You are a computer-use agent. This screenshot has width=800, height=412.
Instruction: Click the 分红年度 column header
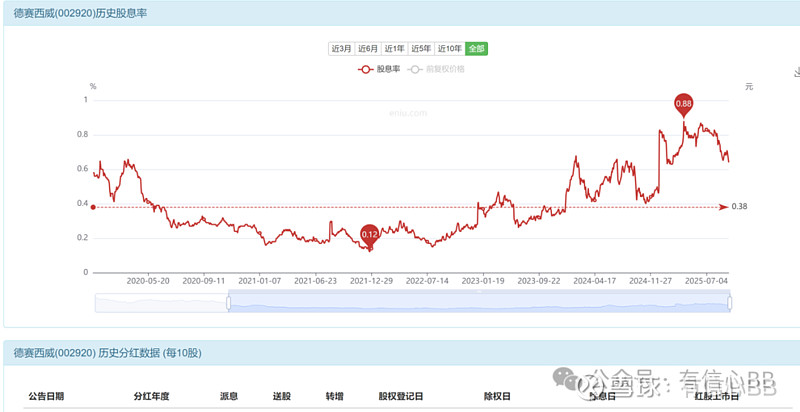pyautogui.click(x=151, y=396)
